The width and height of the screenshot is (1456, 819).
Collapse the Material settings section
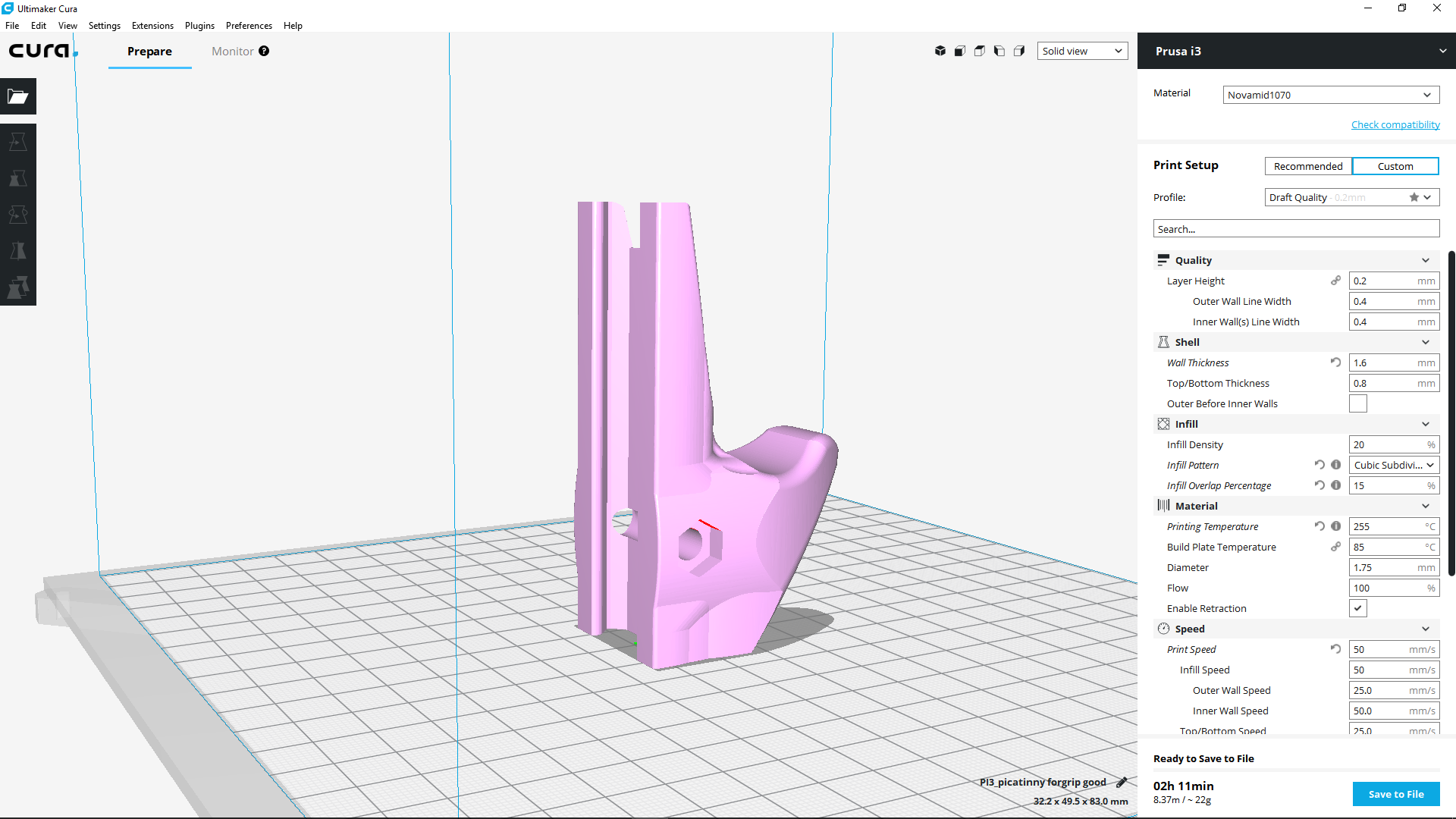(x=1296, y=506)
